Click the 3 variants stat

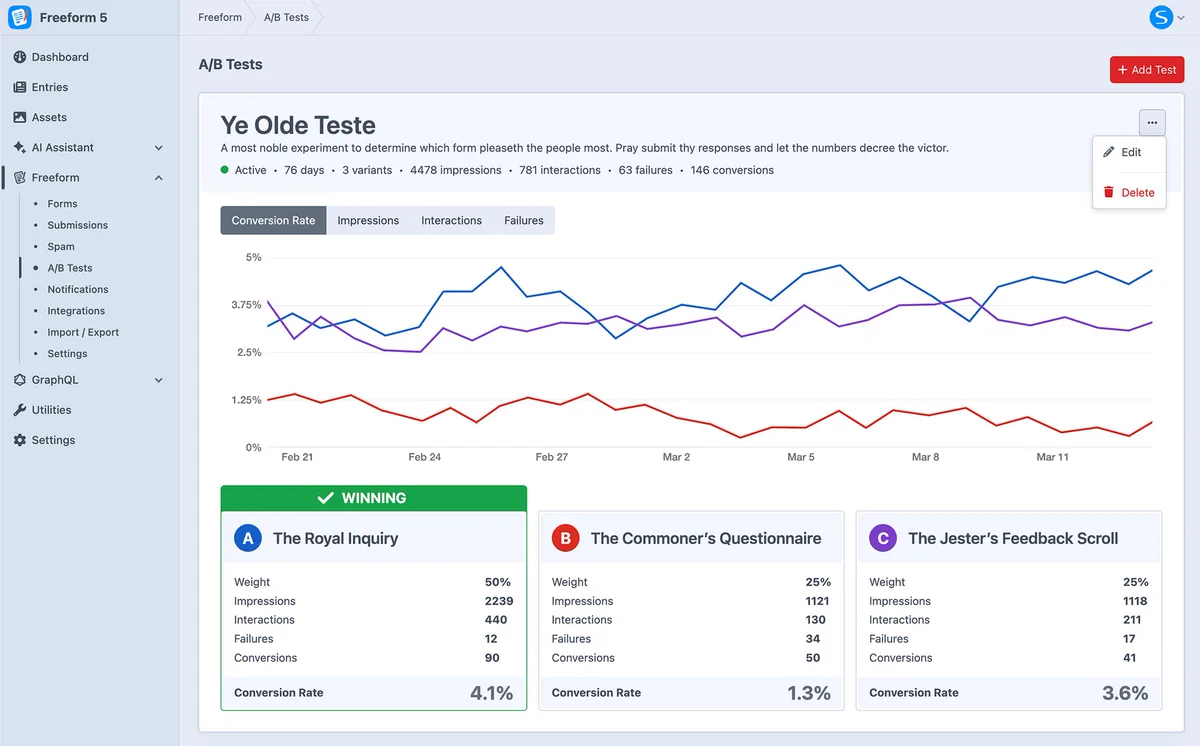[367, 170]
